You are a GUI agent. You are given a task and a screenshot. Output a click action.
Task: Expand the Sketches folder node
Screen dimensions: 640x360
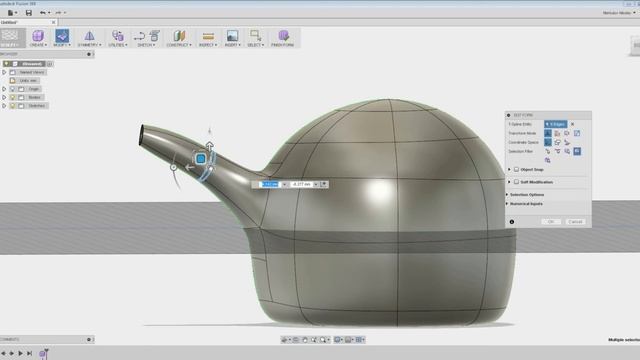(x=4, y=106)
